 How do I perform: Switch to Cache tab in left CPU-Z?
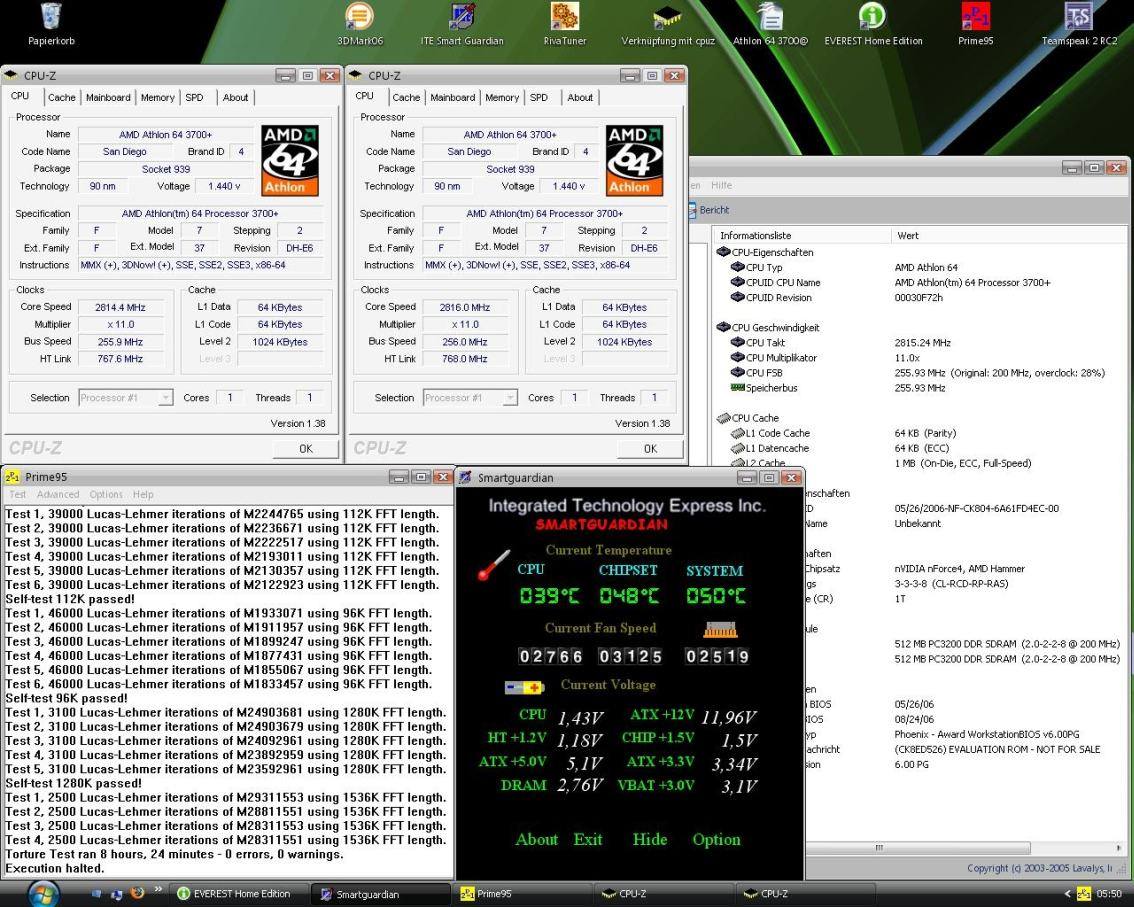(x=61, y=98)
